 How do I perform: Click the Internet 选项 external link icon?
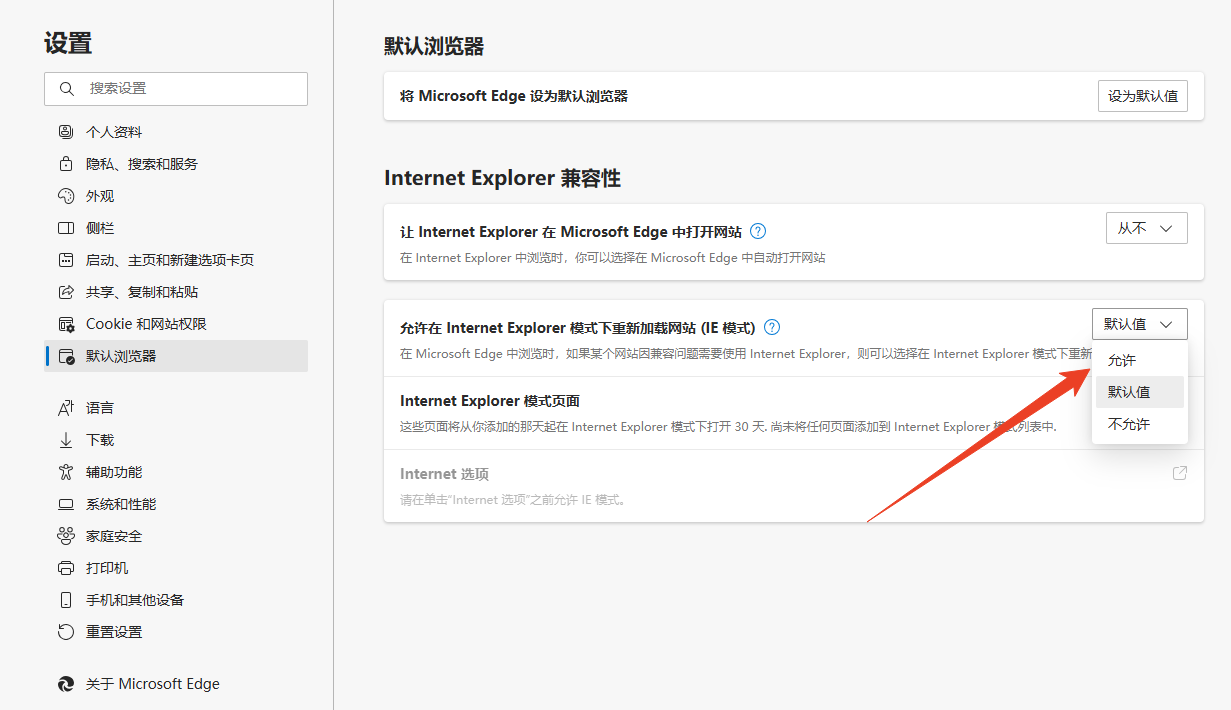pyautogui.click(x=1180, y=473)
